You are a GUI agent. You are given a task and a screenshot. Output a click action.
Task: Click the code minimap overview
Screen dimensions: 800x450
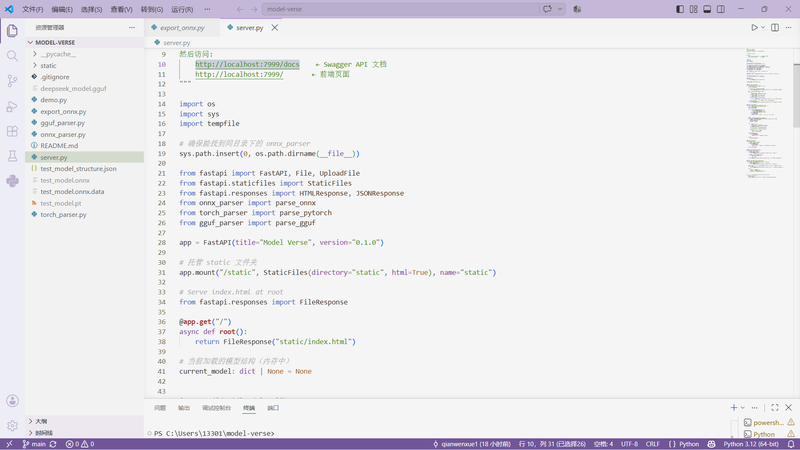tap(767, 113)
